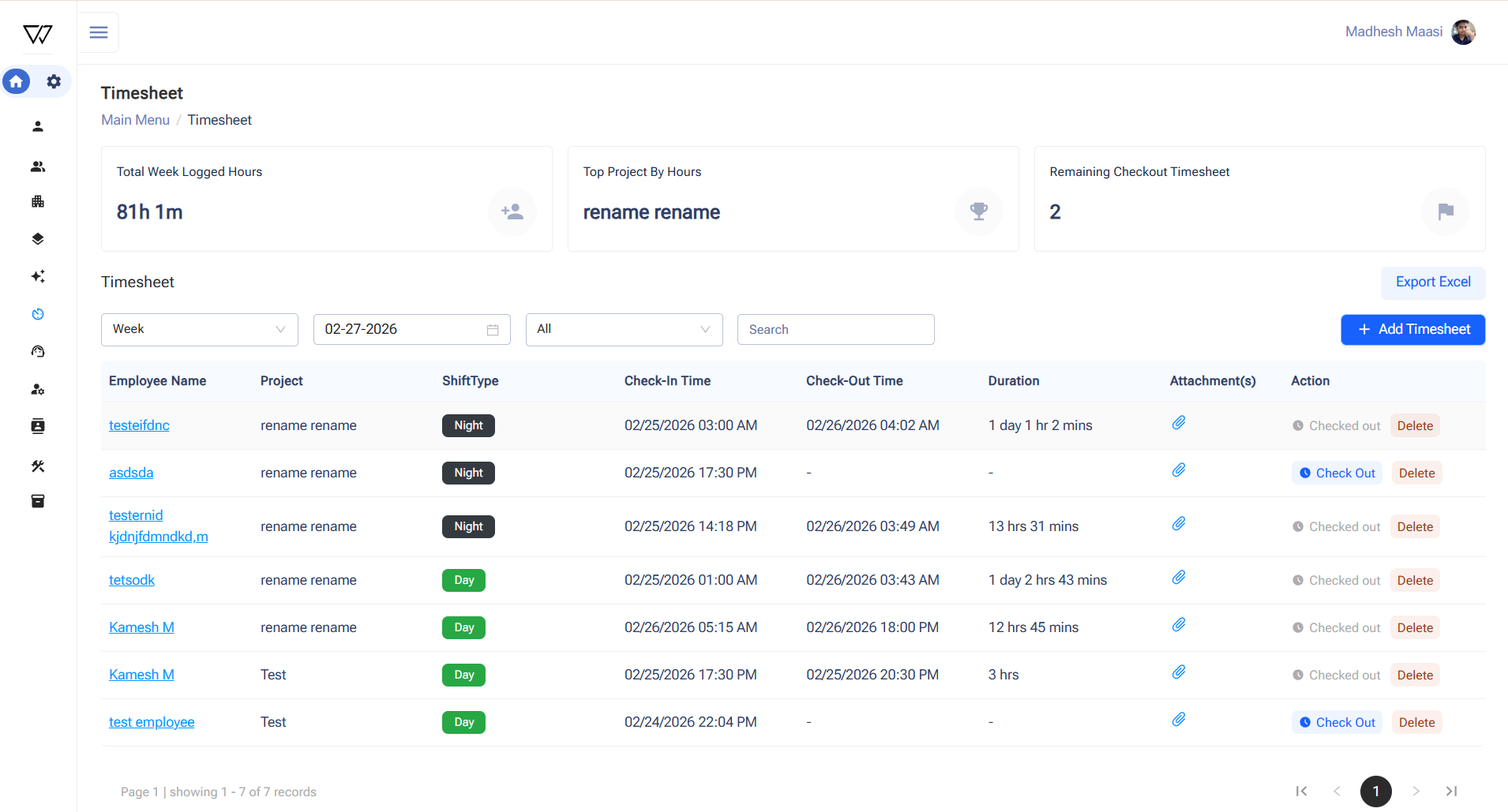Click the layers stack icon in sidebar
The image size is (1508, 812).
pyautogui.click(x=37, y=238)
